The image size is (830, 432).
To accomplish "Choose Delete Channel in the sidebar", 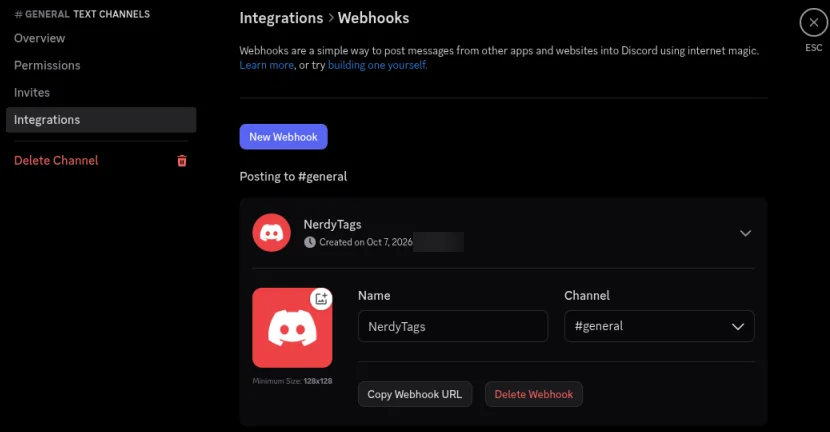I will 56,160.
